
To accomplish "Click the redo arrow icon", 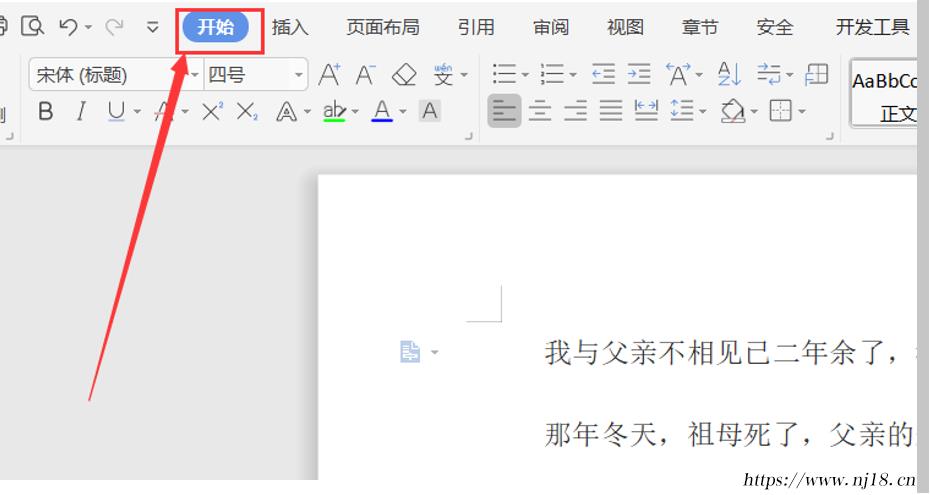I will coord(114,27).
